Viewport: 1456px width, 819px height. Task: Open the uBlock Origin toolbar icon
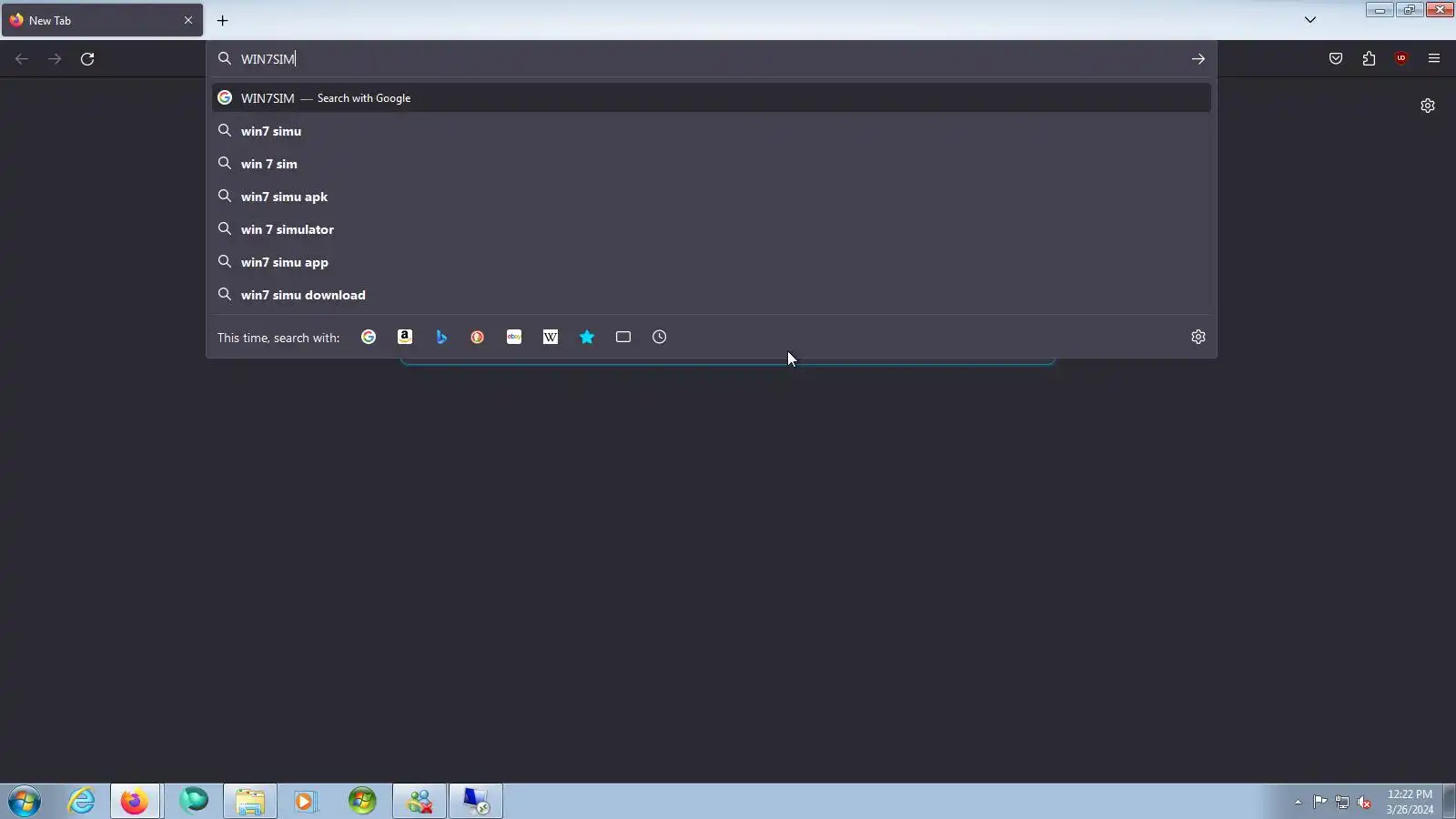point(1401,59)
